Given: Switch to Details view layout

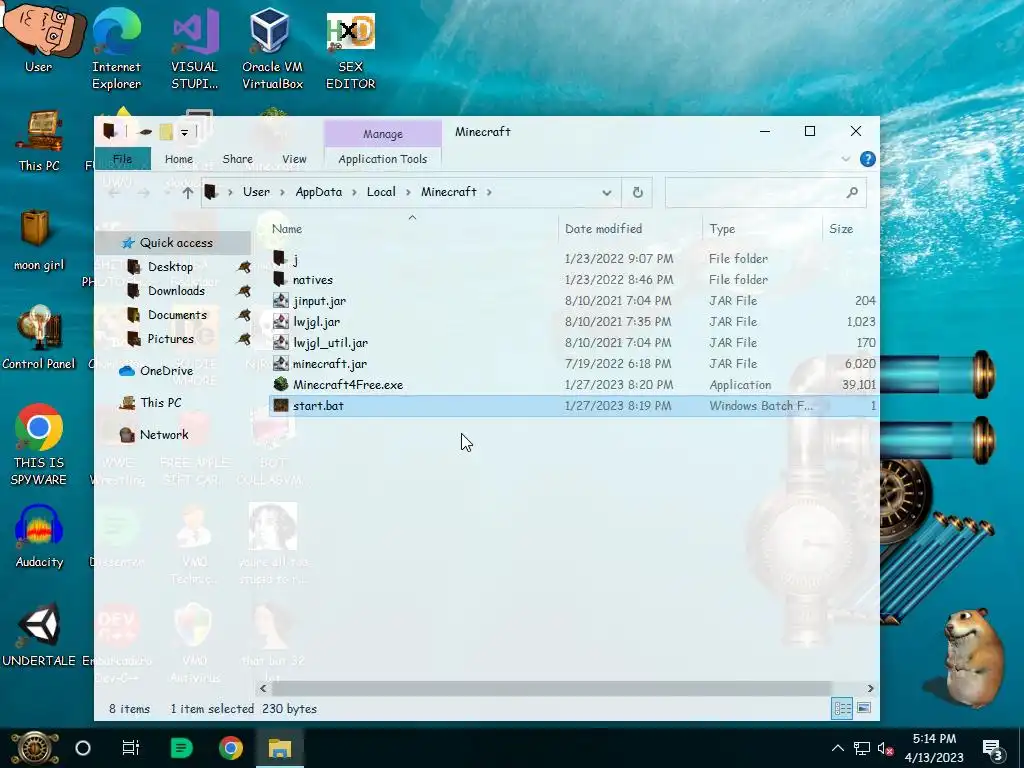Looking at the screenshot, I should 842,708.
